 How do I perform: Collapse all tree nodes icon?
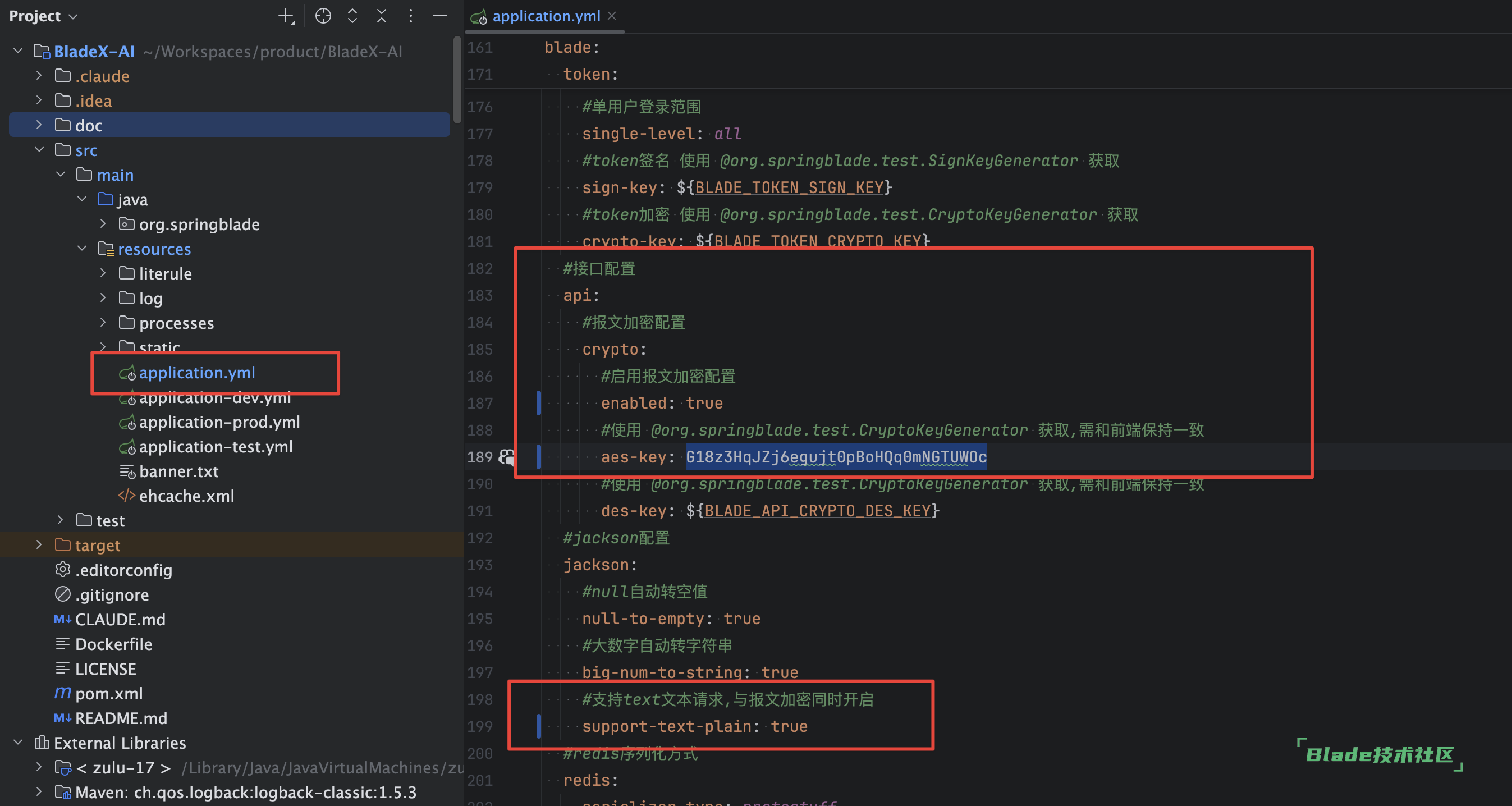click(x=382, y=16)
